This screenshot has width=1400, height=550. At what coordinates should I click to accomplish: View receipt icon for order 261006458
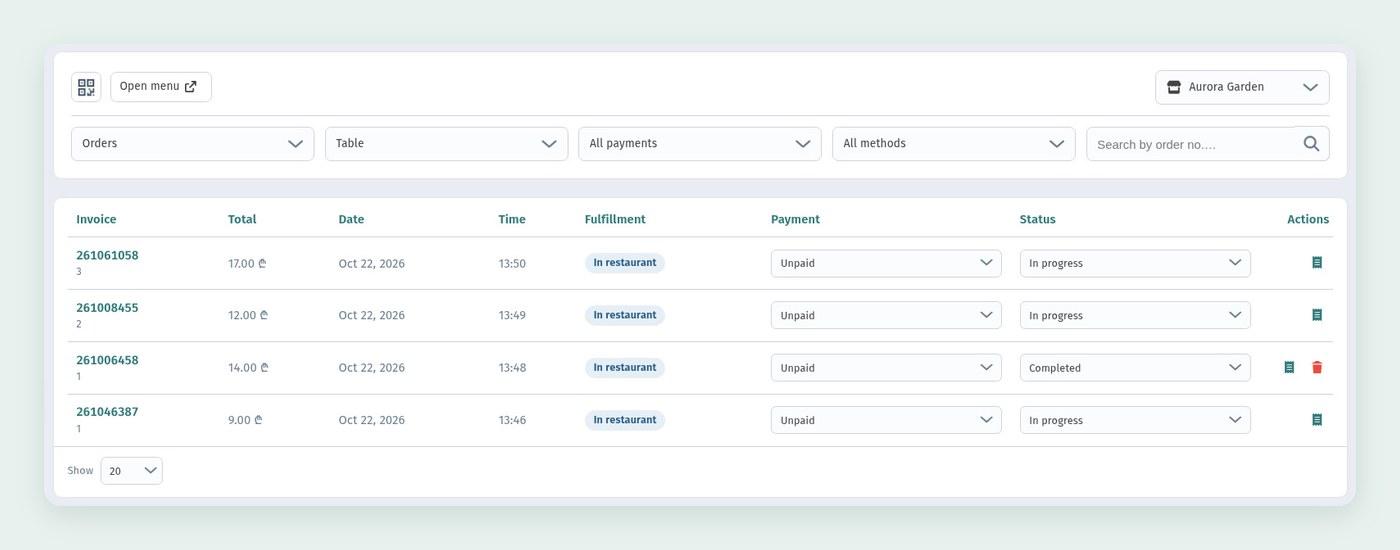pos(1289,367)
